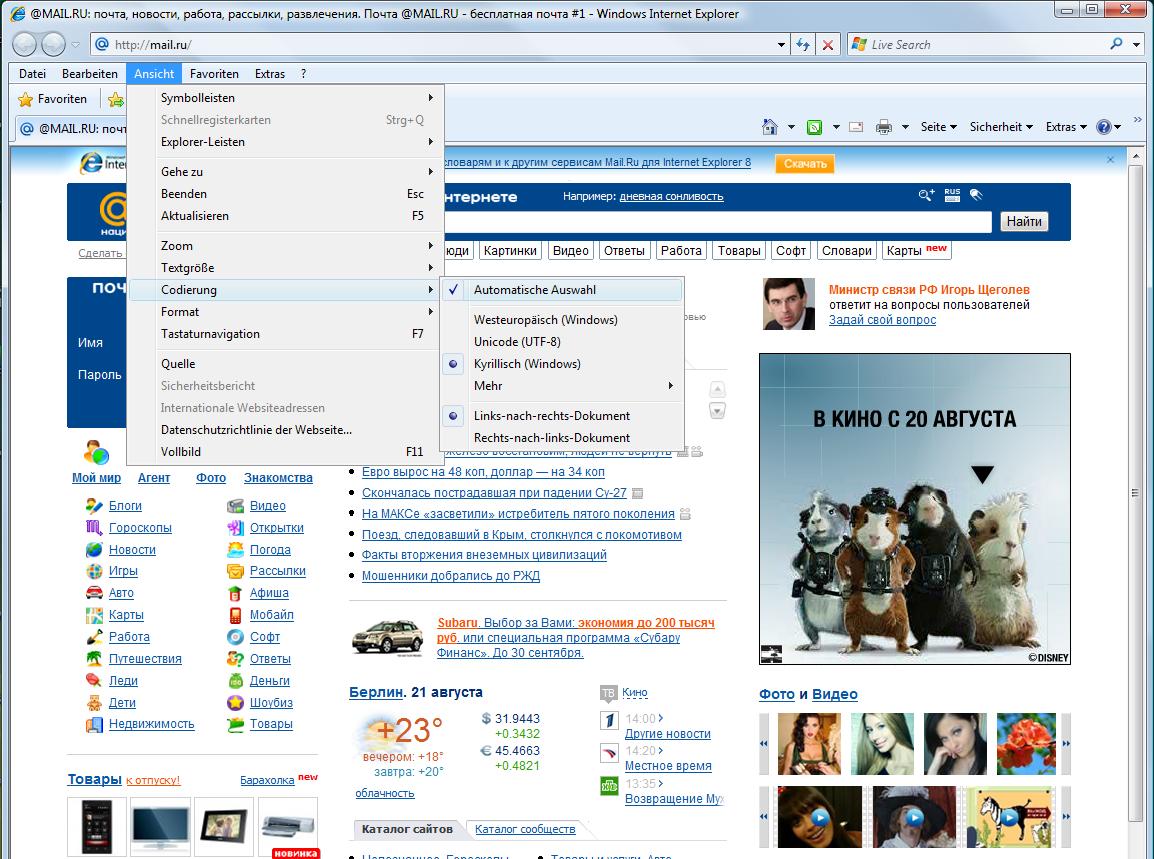Image resolution: width=1154 pixels, height=859 pixels.
Task: Open the Каталог сообществ tab link
Action: 525,830
